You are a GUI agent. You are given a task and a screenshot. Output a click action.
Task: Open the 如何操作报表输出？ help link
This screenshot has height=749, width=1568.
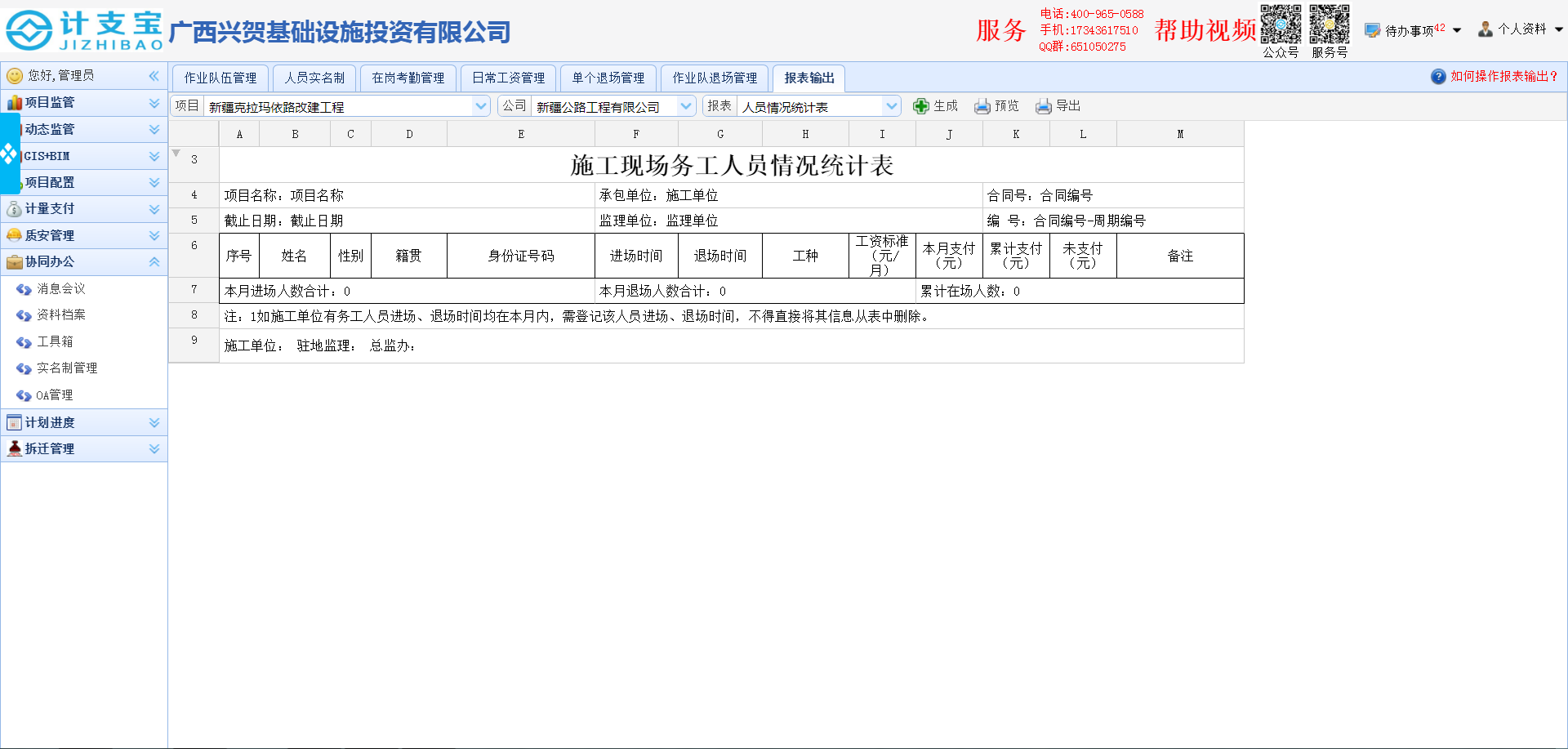1504,76
